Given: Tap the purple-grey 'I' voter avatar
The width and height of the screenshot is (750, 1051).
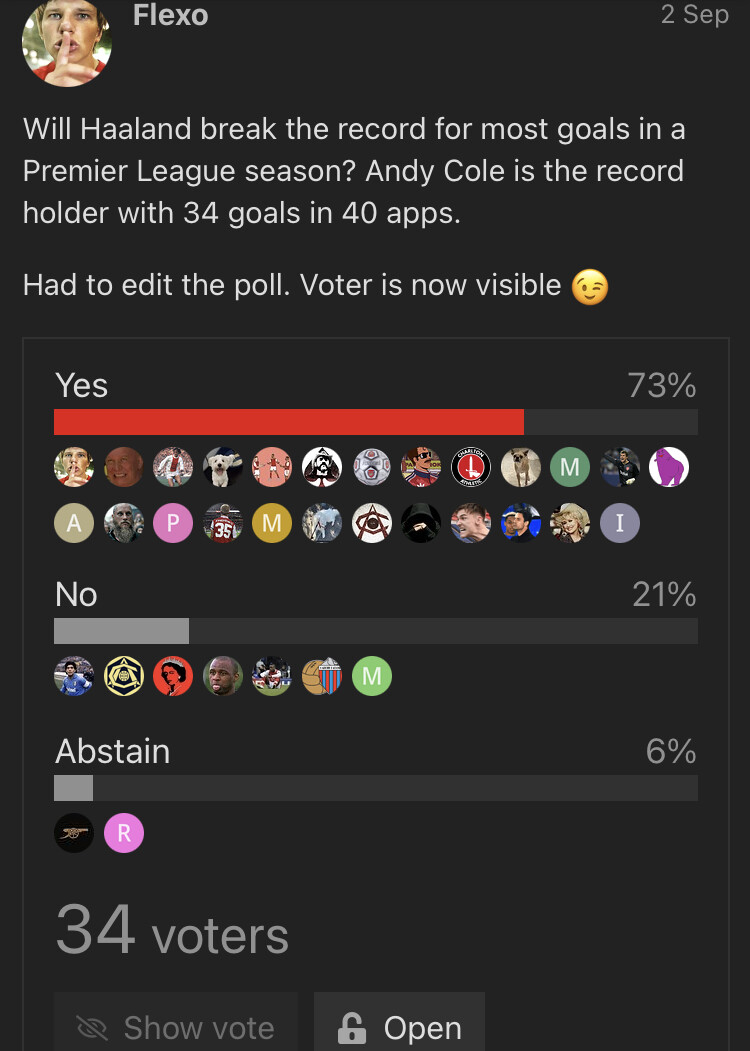Looking at the screenshot, I should pyautogui.click(x=620, y=522).
